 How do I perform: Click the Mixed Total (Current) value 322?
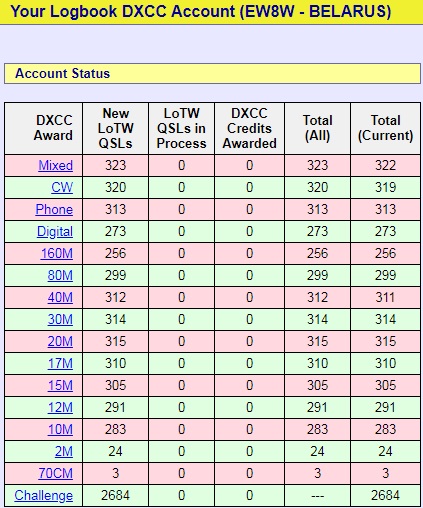click(x=385, y=165)
